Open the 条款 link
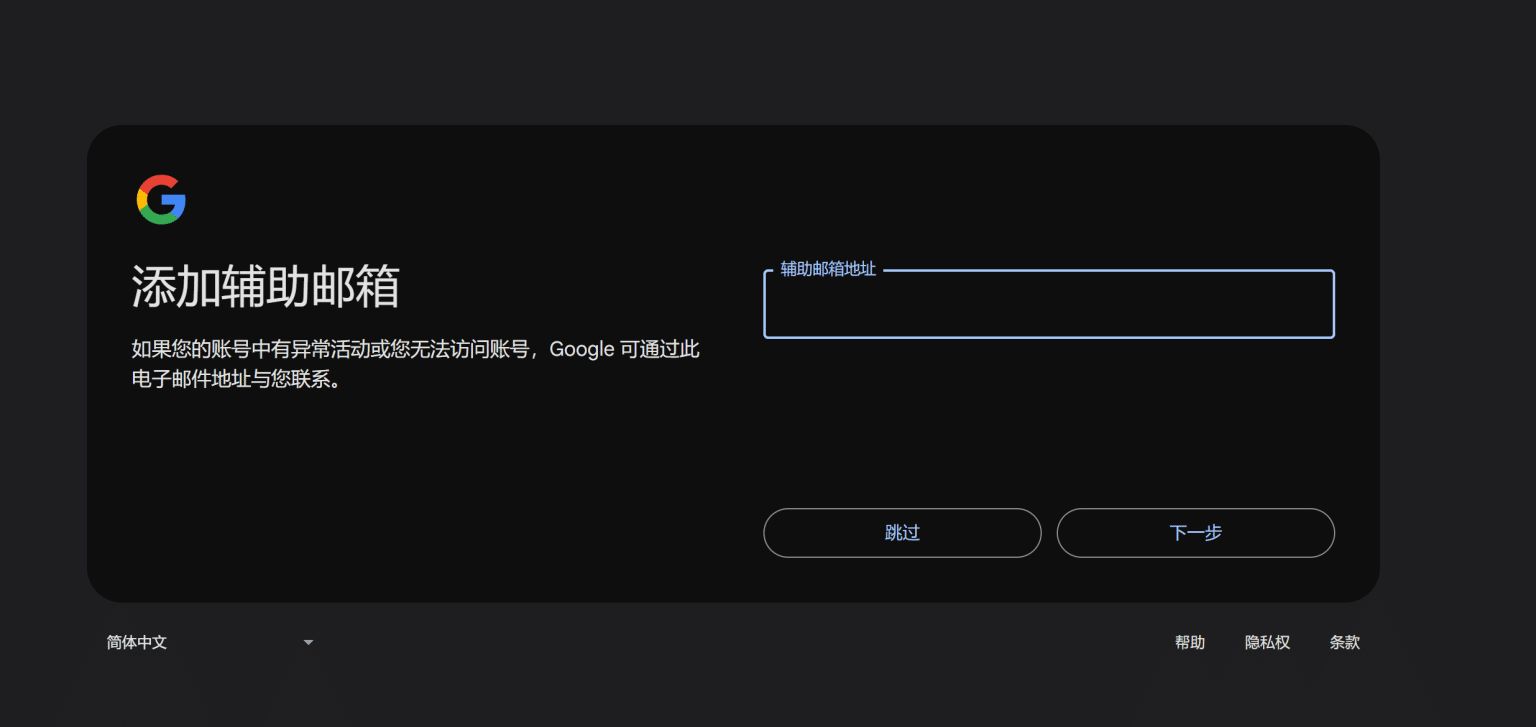Viewport: 1536px width, 727px height. (1345, 642)
